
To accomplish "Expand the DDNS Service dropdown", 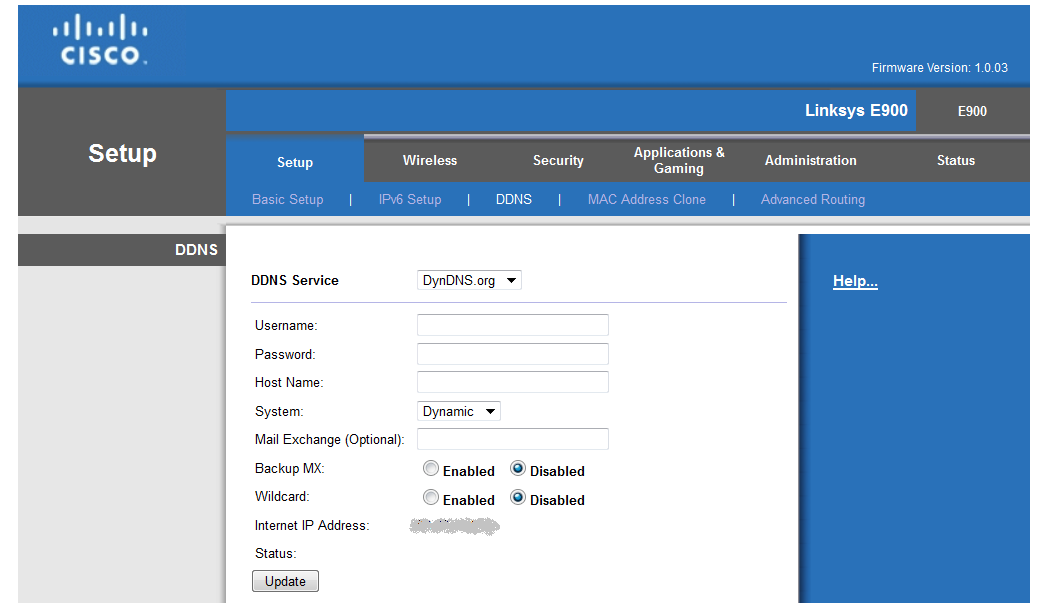I will click(469, 280).
